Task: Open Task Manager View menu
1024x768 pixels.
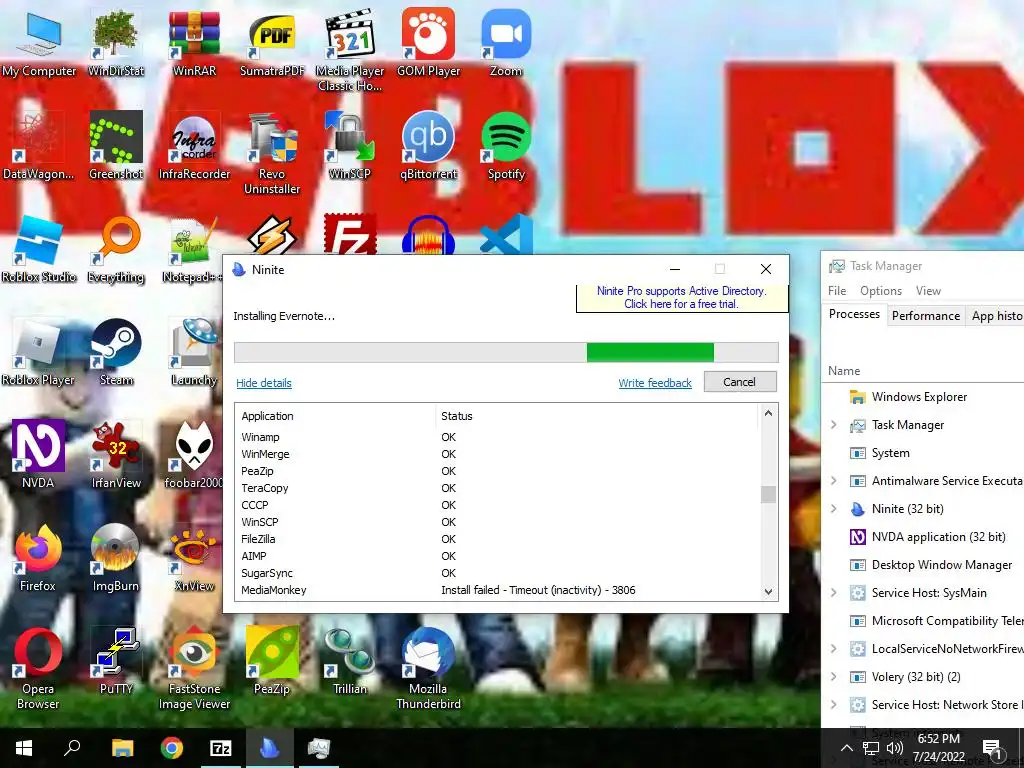Action: click(928, 291)
